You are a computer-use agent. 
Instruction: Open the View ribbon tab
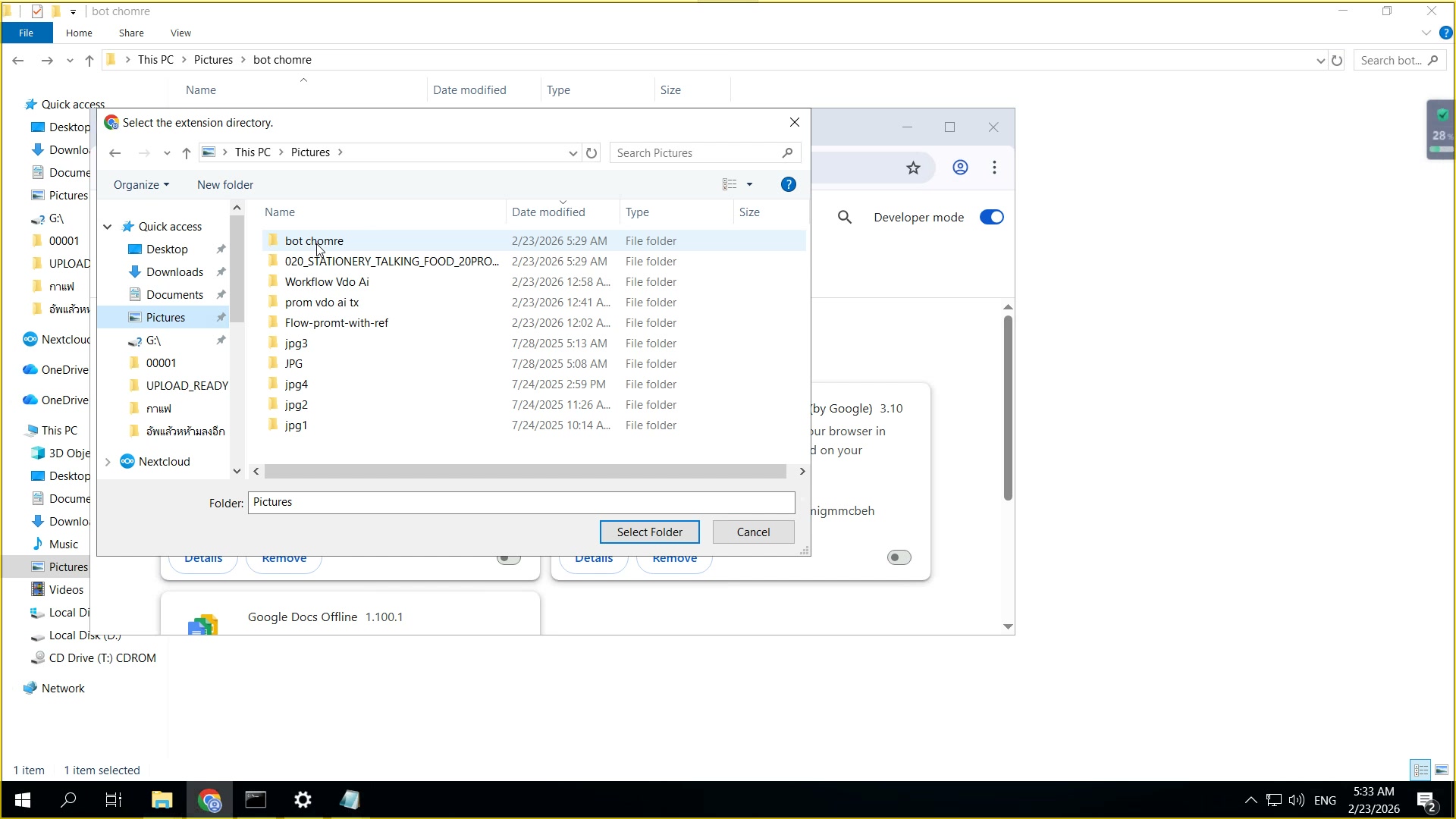(180, 33)
